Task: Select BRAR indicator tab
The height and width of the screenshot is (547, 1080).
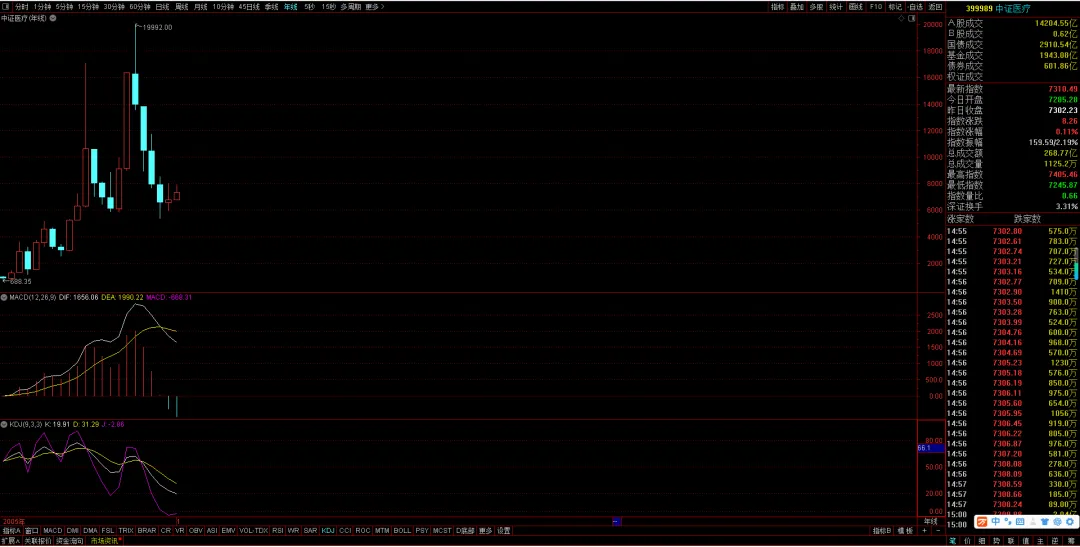Action: (x=147, y=530)
